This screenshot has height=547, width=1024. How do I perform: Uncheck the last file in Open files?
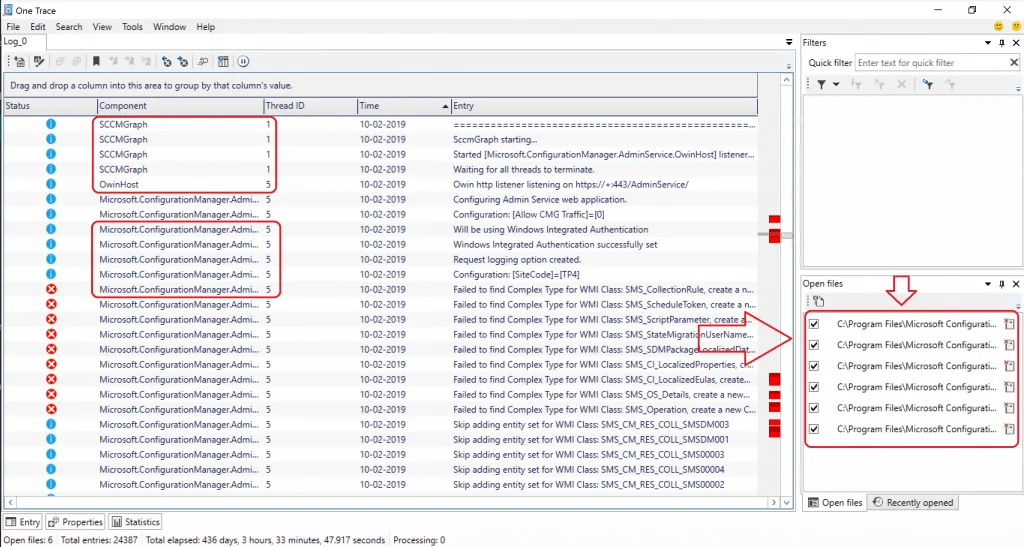pyautogui.click(x=814, y=429)
